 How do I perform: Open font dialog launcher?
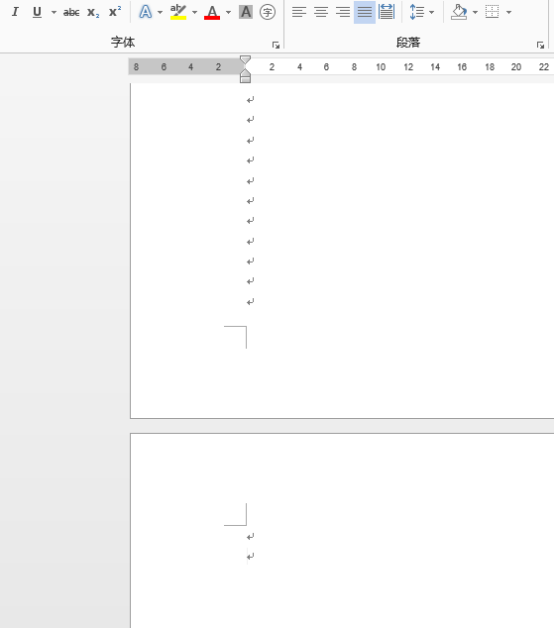276,45
